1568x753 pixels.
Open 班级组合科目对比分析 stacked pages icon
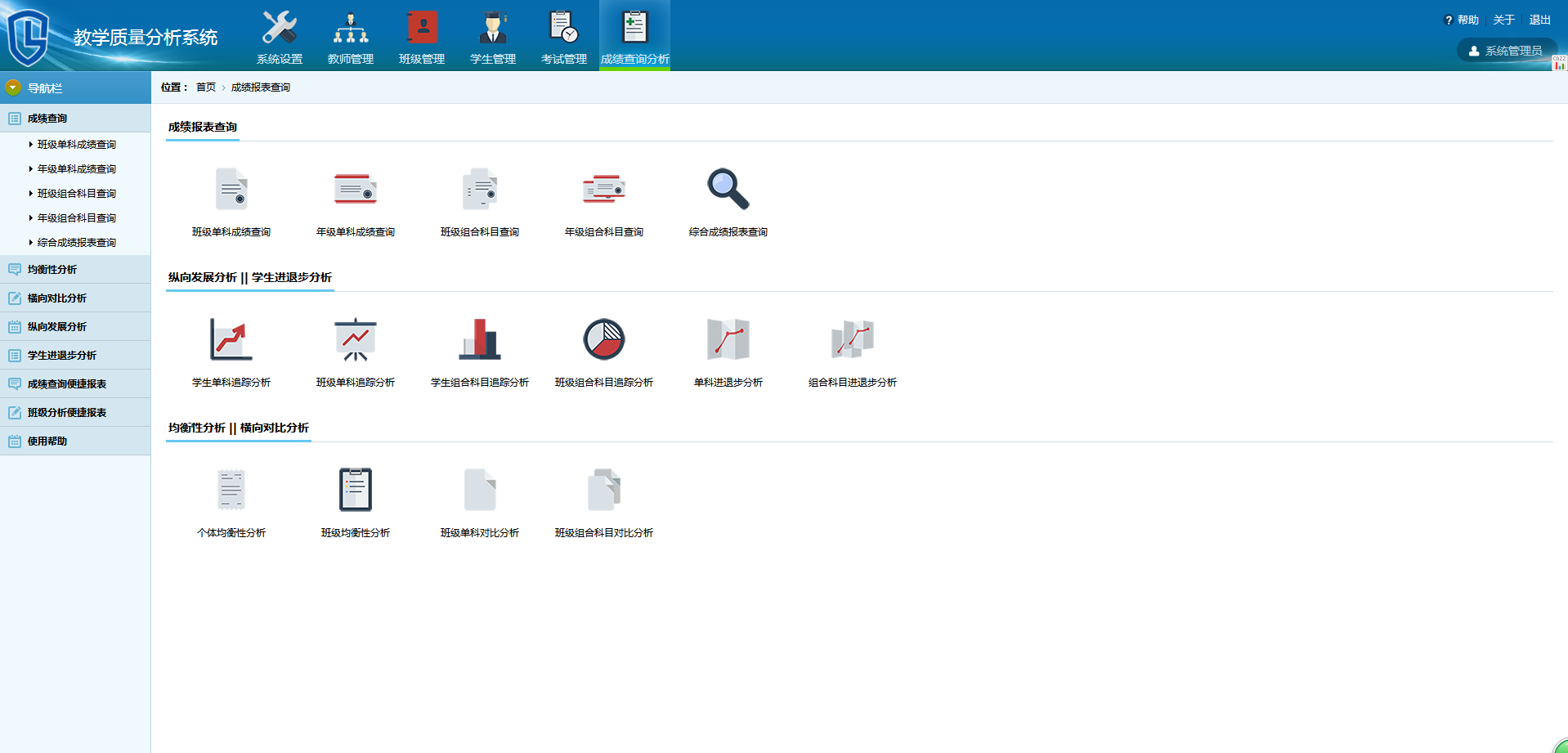click(604, 490)
